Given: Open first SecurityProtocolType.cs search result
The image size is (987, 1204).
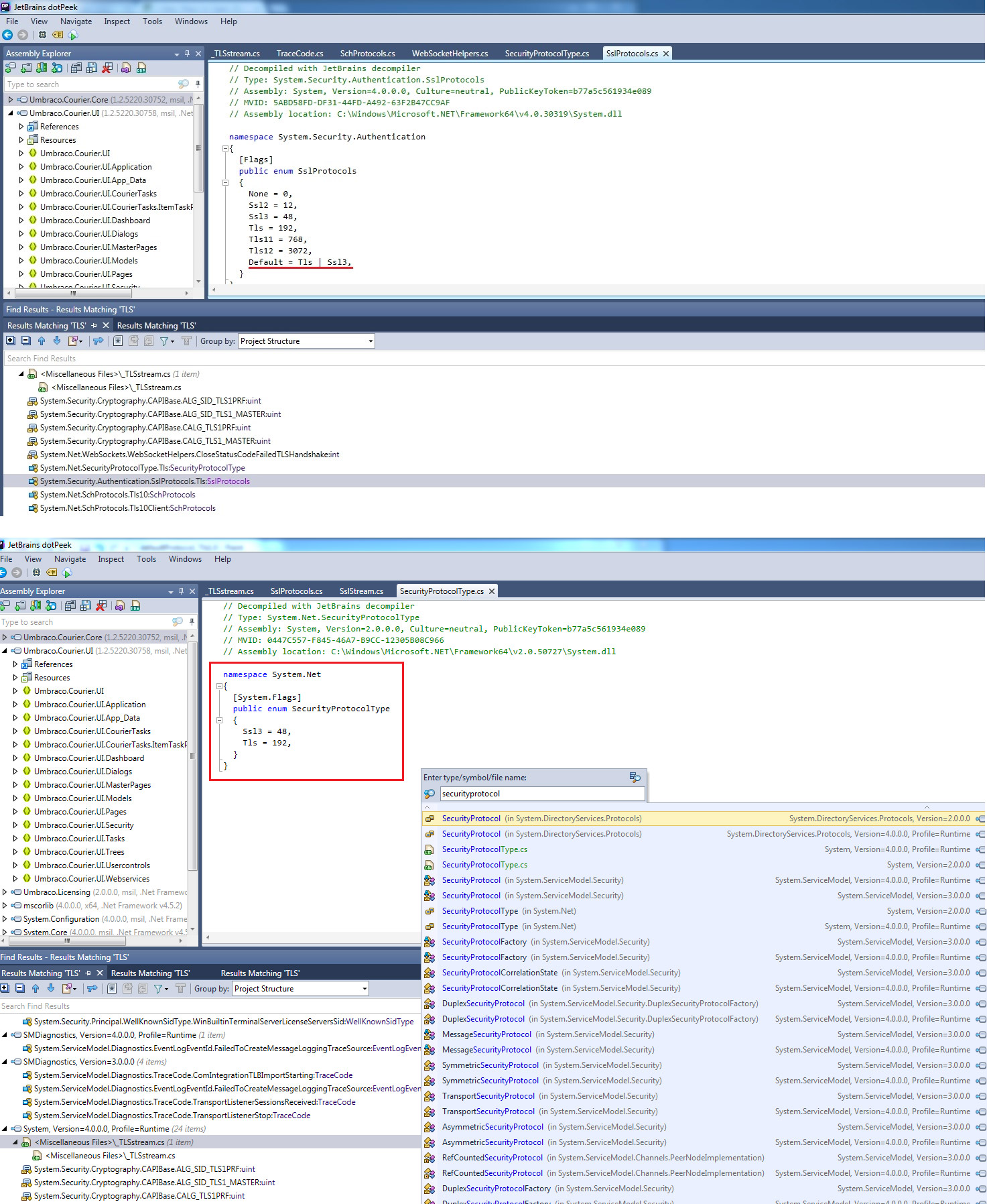Looking at the screenshot, I should [704, 849].
